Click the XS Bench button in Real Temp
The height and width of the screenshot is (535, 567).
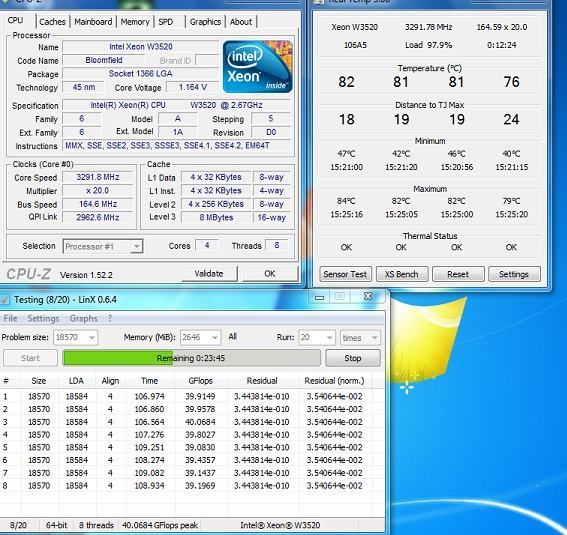pyautogui.click(x=401, y=274)
